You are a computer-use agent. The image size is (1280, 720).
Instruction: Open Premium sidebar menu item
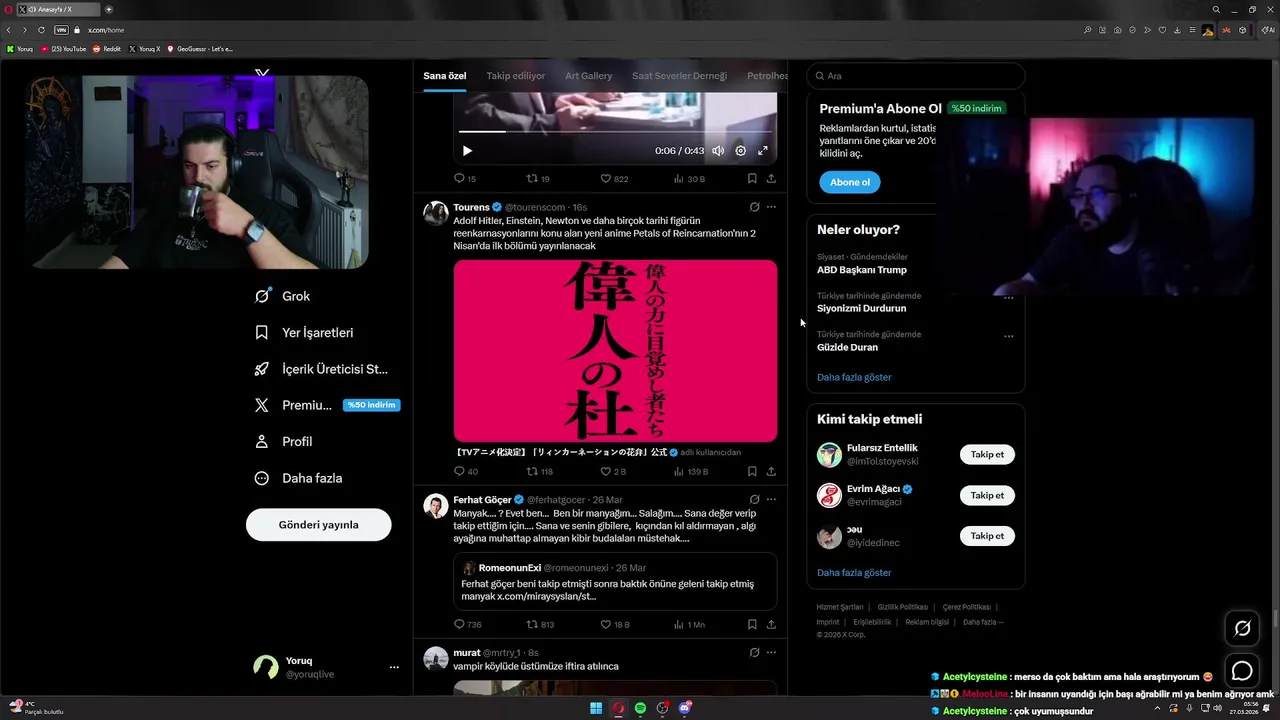click(x=326, y=405)
